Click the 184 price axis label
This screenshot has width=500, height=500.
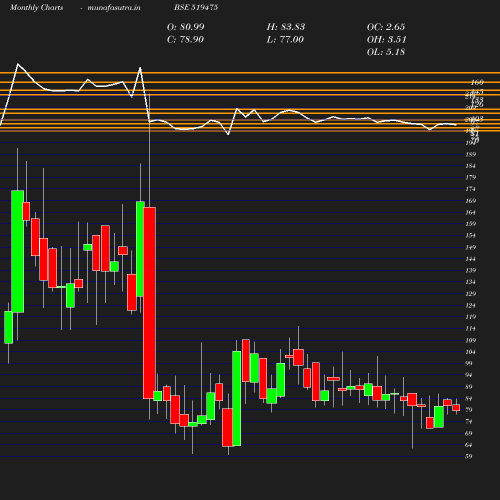pyautogui.click(x=471, y=166)
